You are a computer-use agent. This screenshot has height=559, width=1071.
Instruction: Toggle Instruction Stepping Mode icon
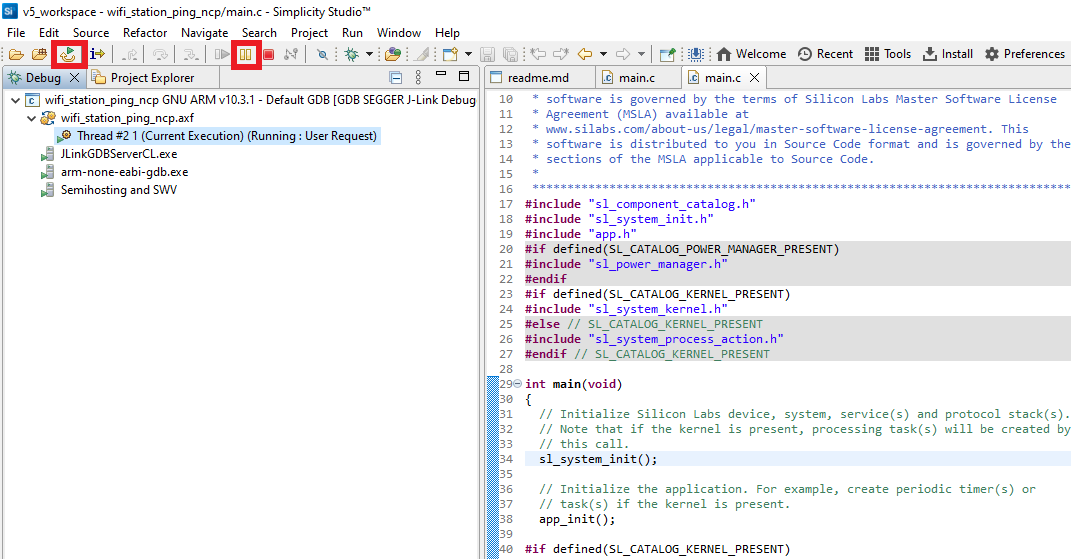click(97, 54)
